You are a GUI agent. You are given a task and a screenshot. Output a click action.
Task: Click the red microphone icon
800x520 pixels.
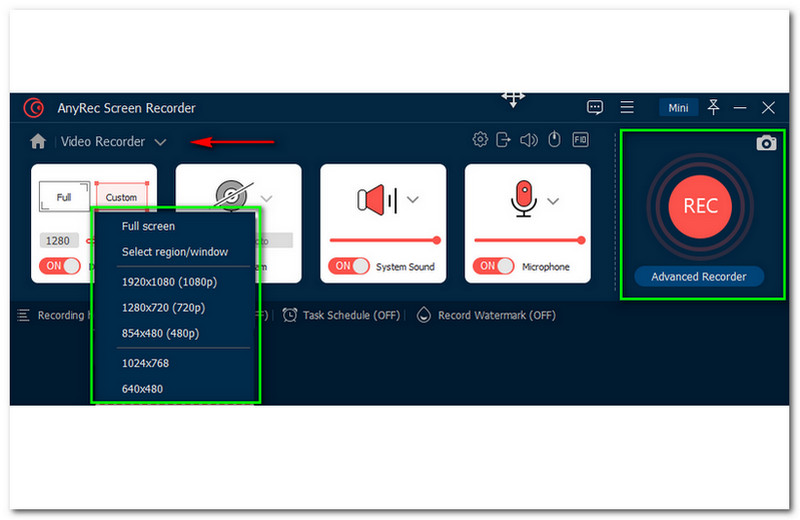(523, 199)
